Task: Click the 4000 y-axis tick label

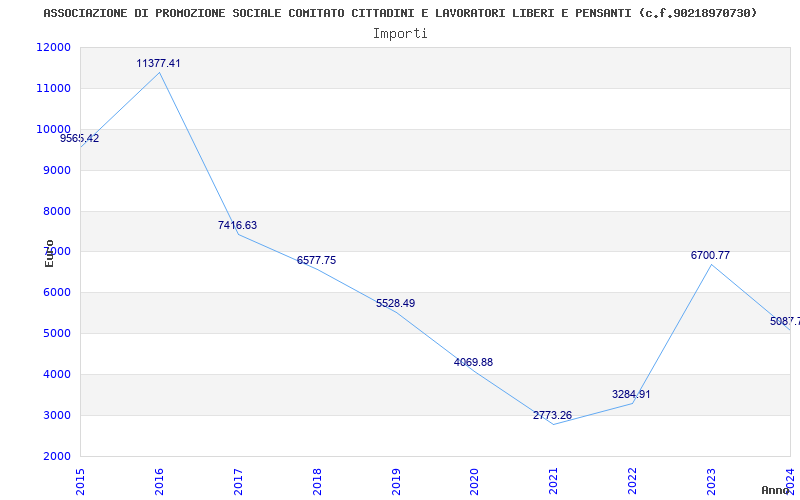Action: click(56, 374)
